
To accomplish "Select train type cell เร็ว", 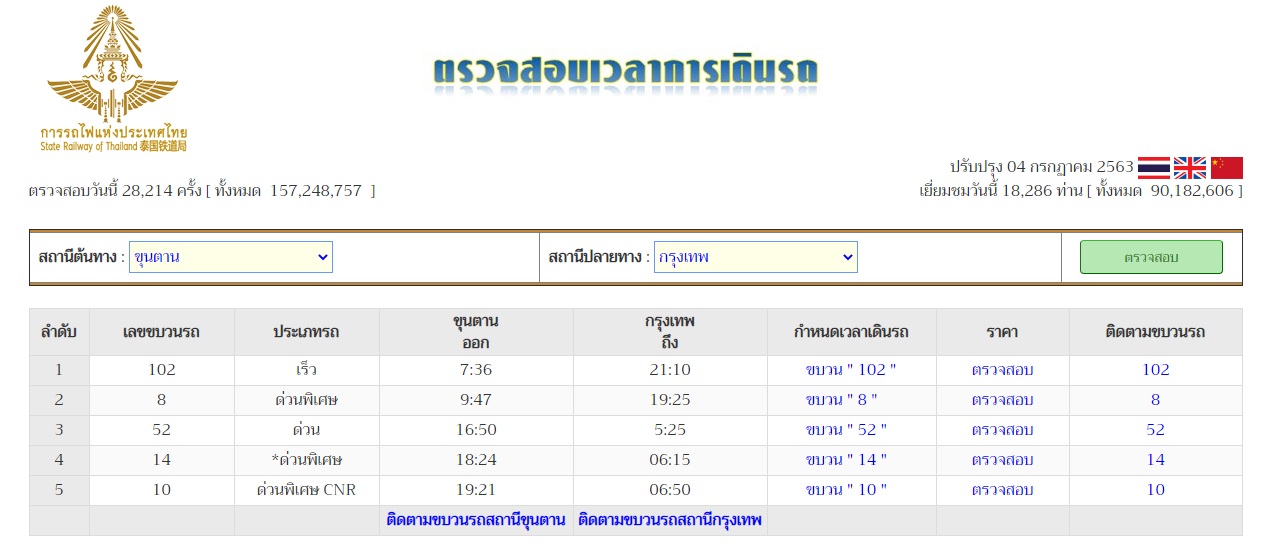I will tap(306, 370).
